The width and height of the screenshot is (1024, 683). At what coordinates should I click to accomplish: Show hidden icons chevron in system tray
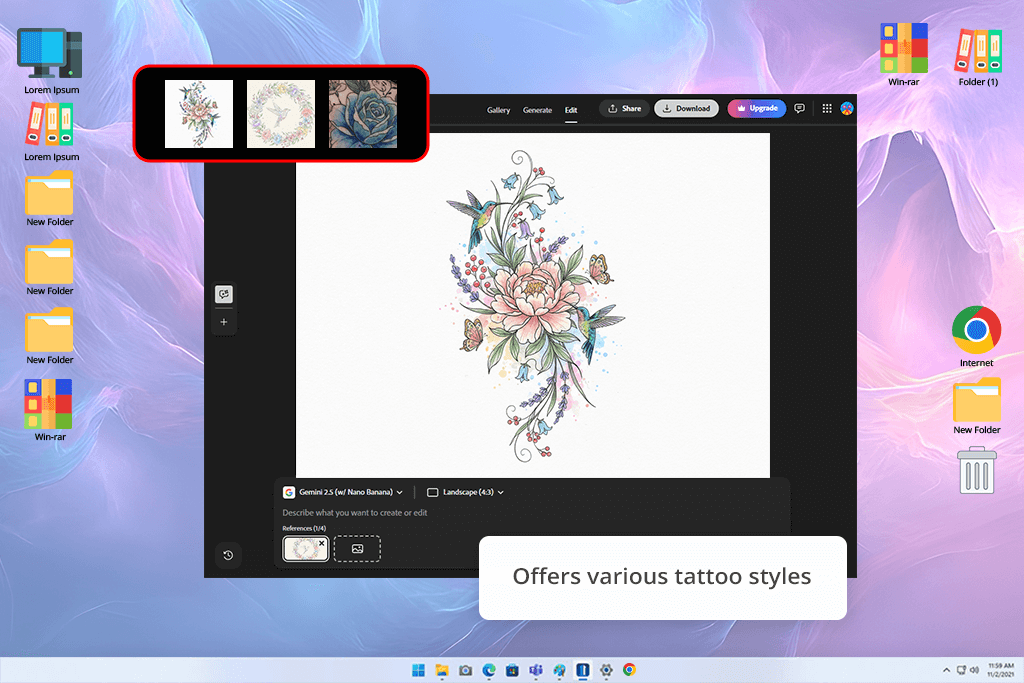[x=946, y=670]
